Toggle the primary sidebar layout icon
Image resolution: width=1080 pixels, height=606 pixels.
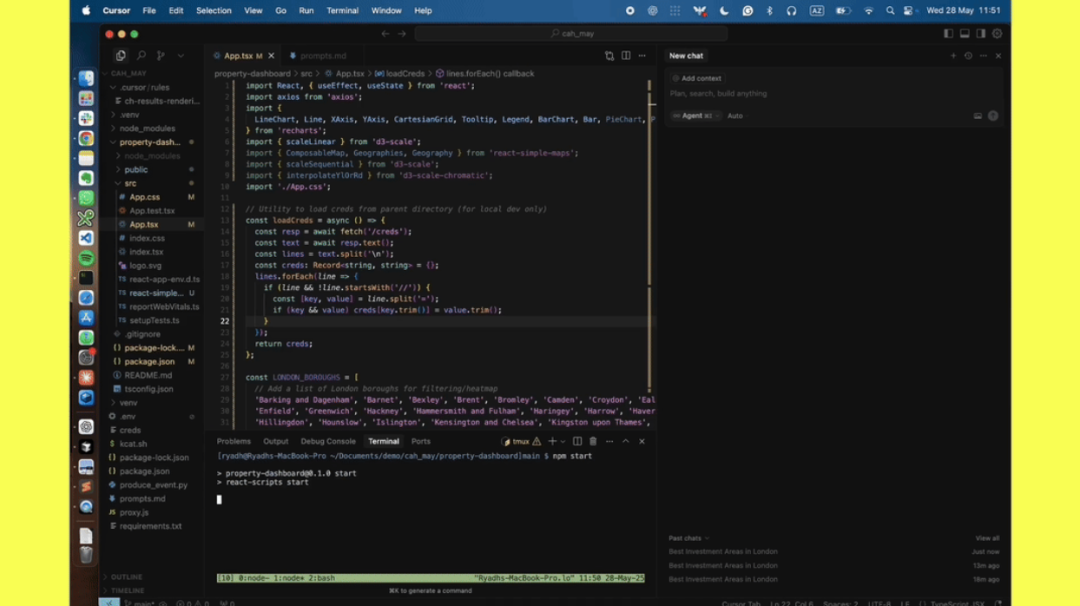coord(948,34)
